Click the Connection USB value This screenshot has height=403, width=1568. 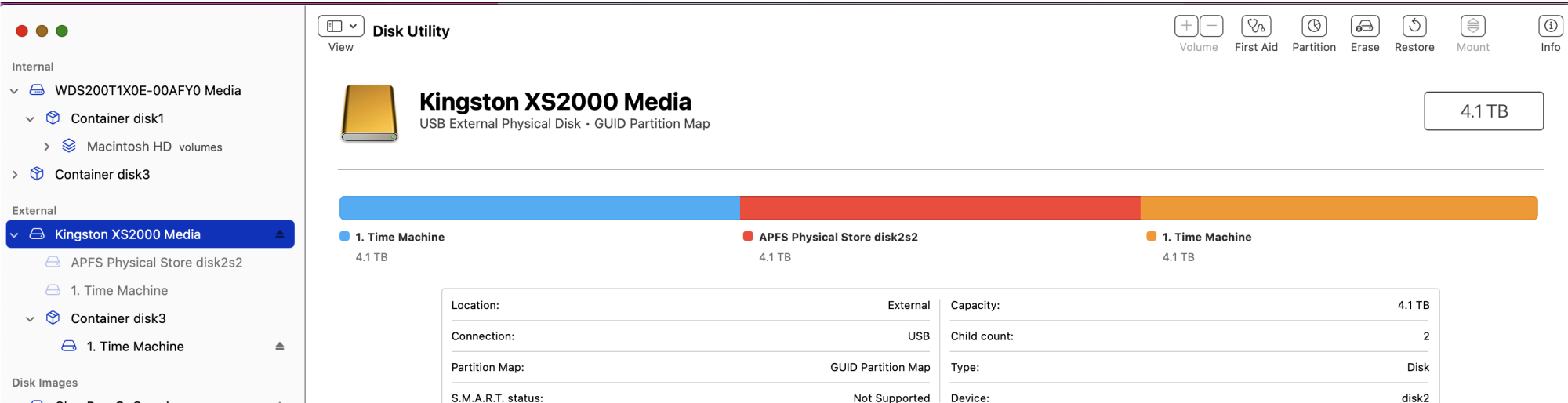click(x=919, y=336)
